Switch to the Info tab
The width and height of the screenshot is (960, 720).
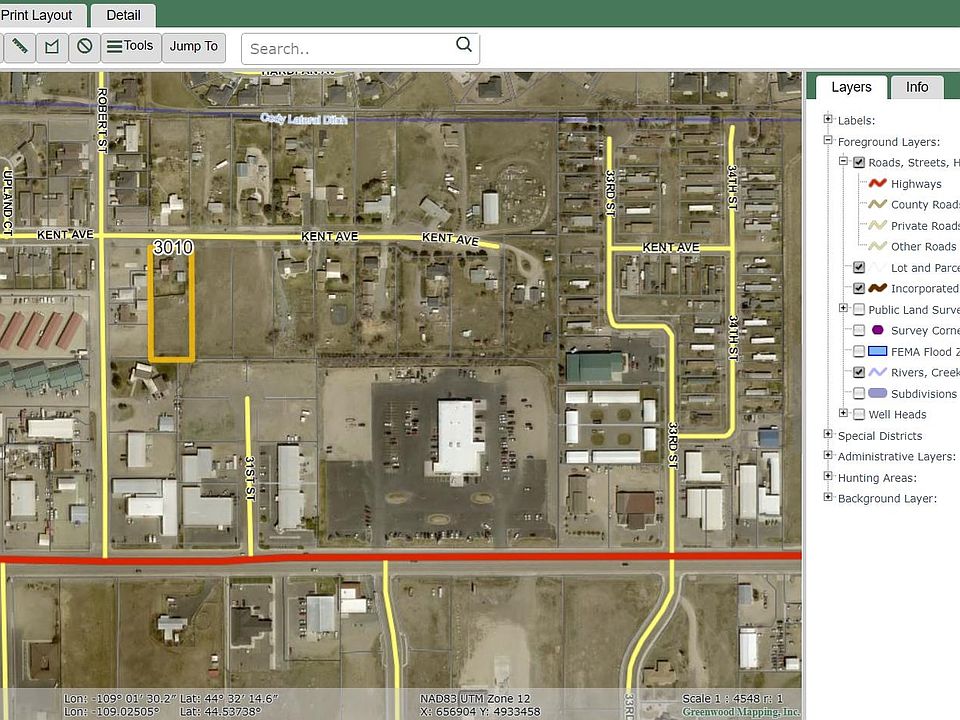click(917, 87)
